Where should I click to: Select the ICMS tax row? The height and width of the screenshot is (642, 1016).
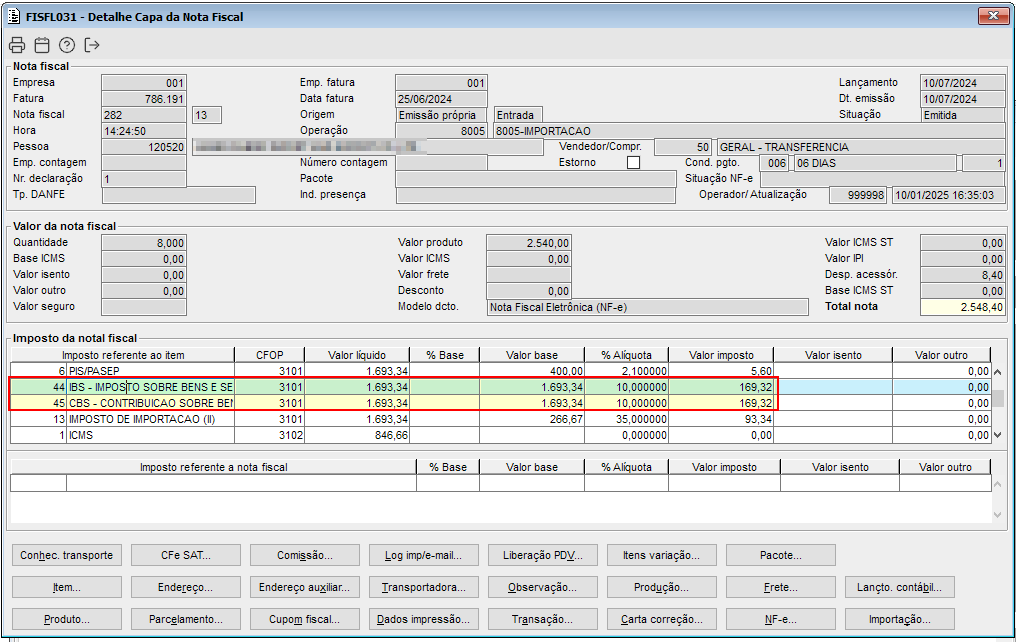point(500,435)
